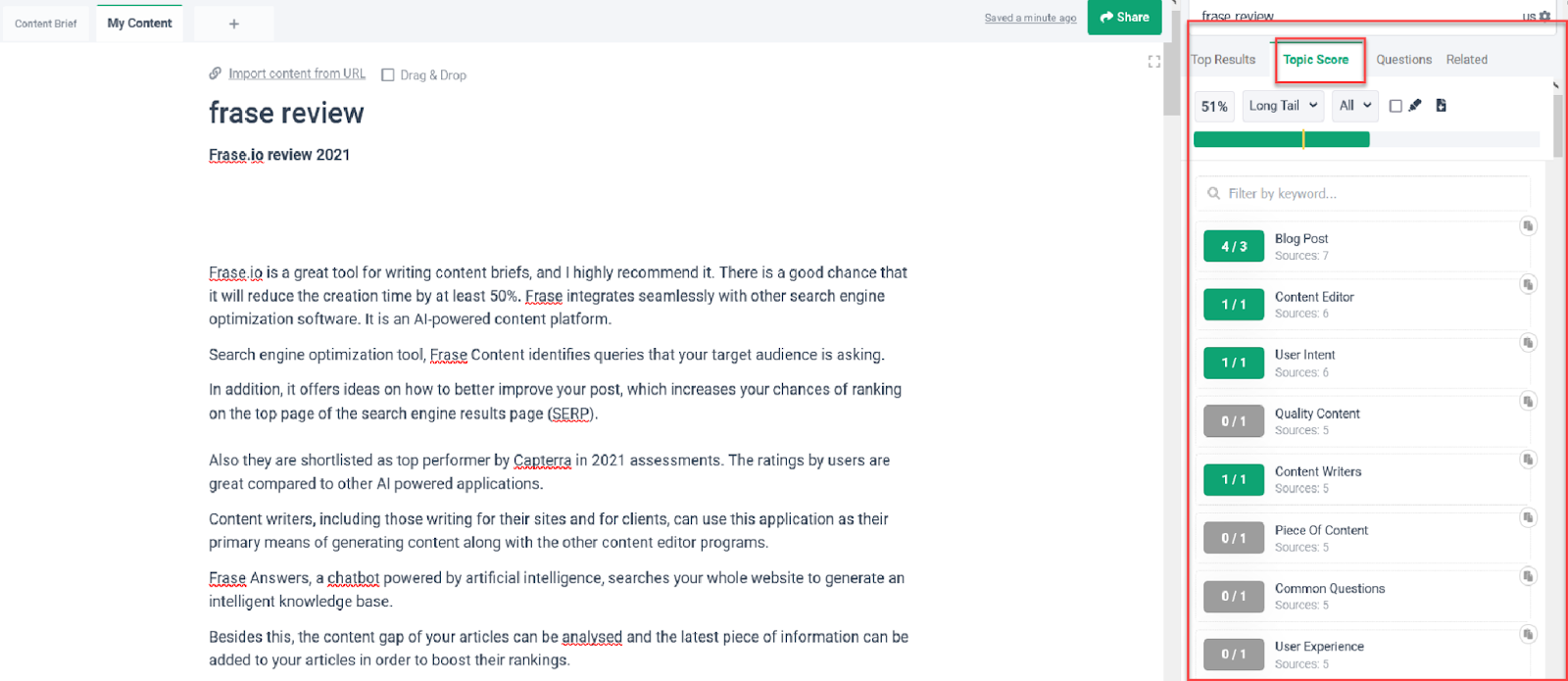Open the All filter dropdown

point(1355,106)
